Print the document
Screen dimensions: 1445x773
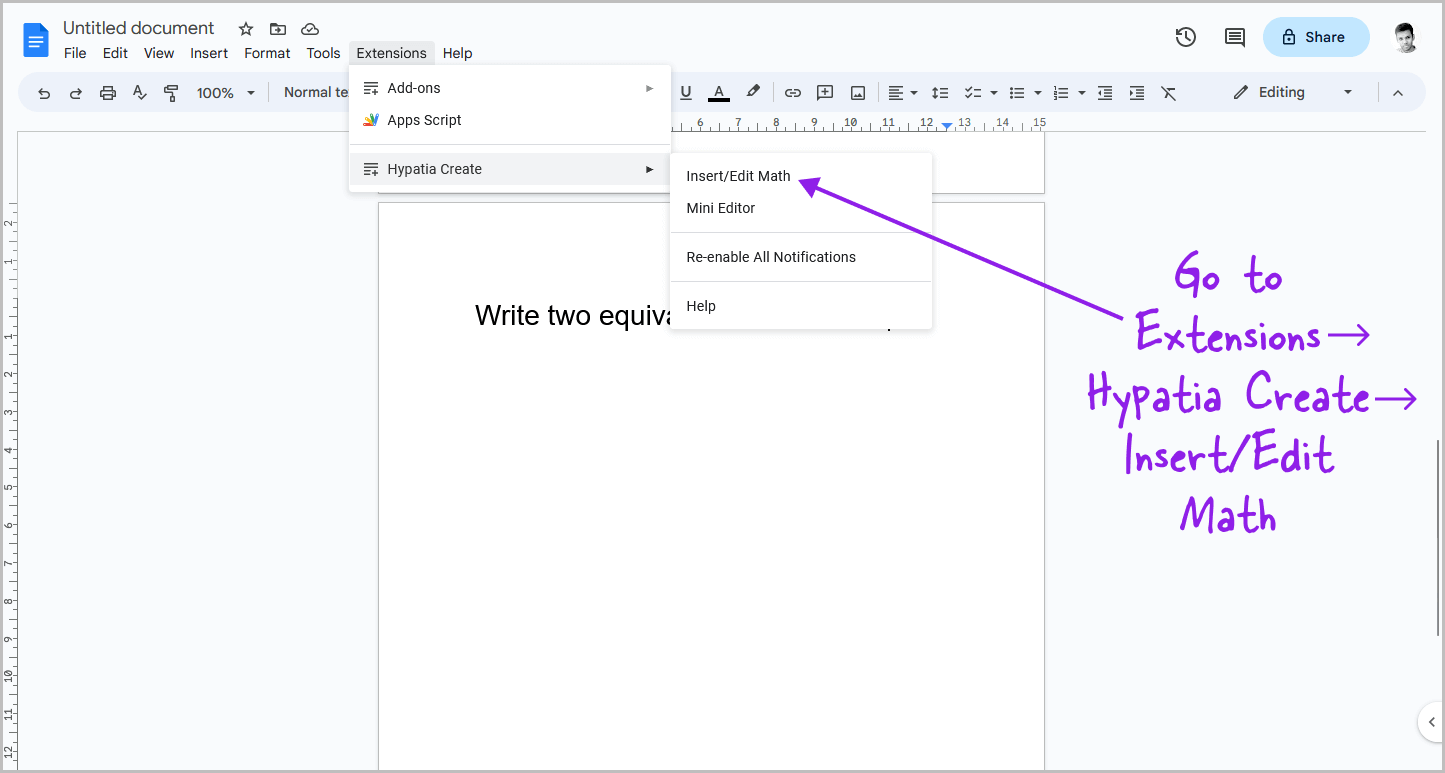click(x=108, y=93)
